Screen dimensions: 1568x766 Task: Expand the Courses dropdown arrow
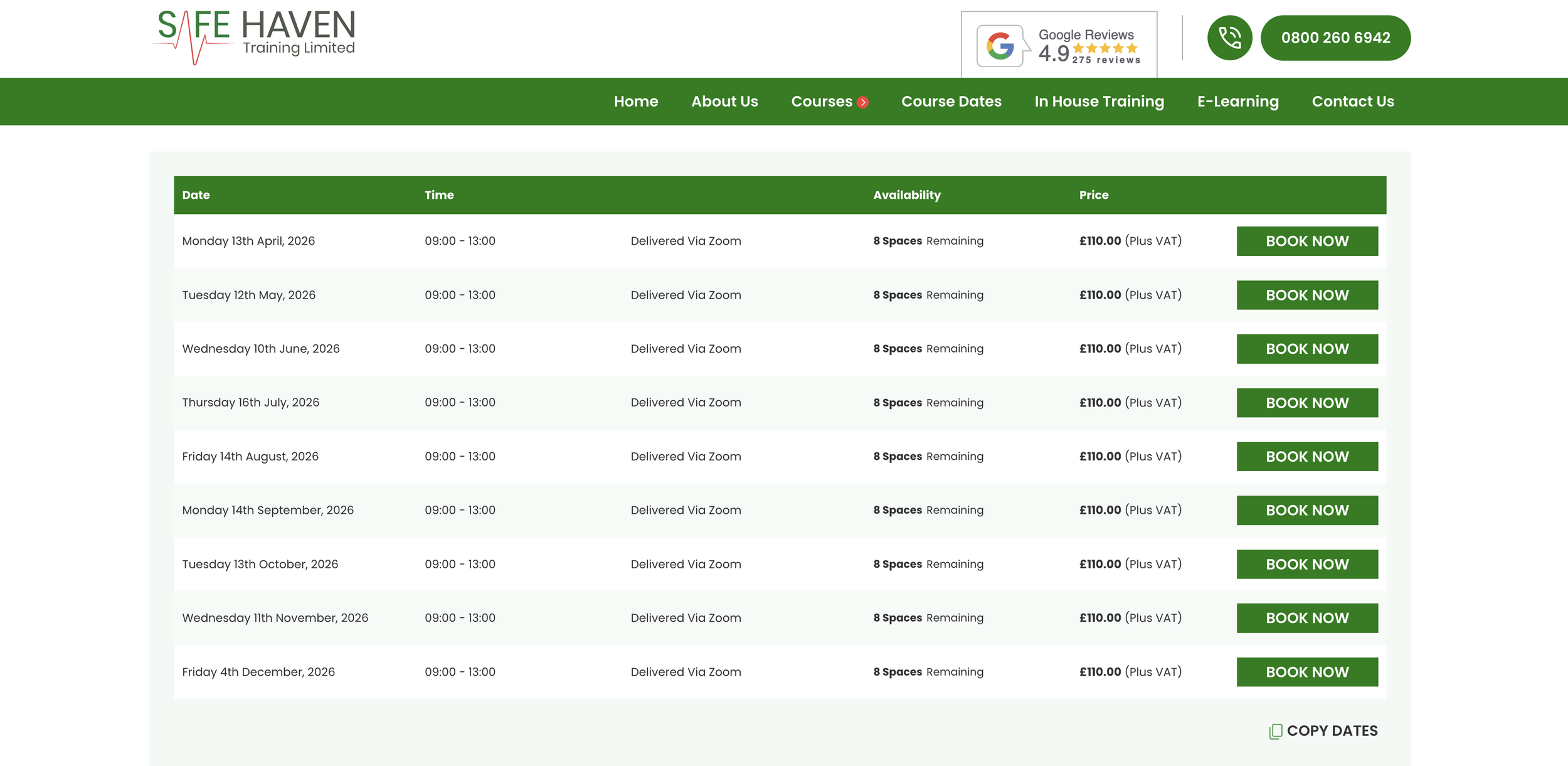pyautogui.click(x=863, y=102)
